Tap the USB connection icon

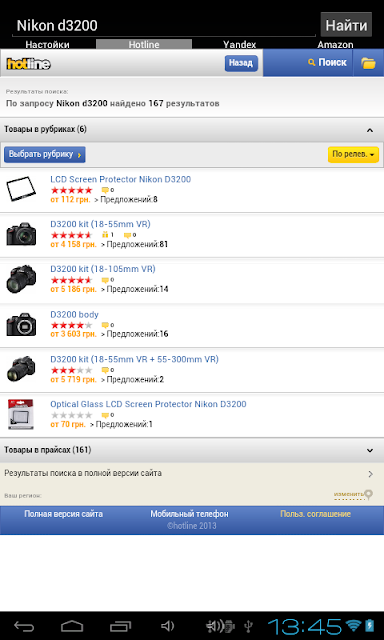[249, 626]
